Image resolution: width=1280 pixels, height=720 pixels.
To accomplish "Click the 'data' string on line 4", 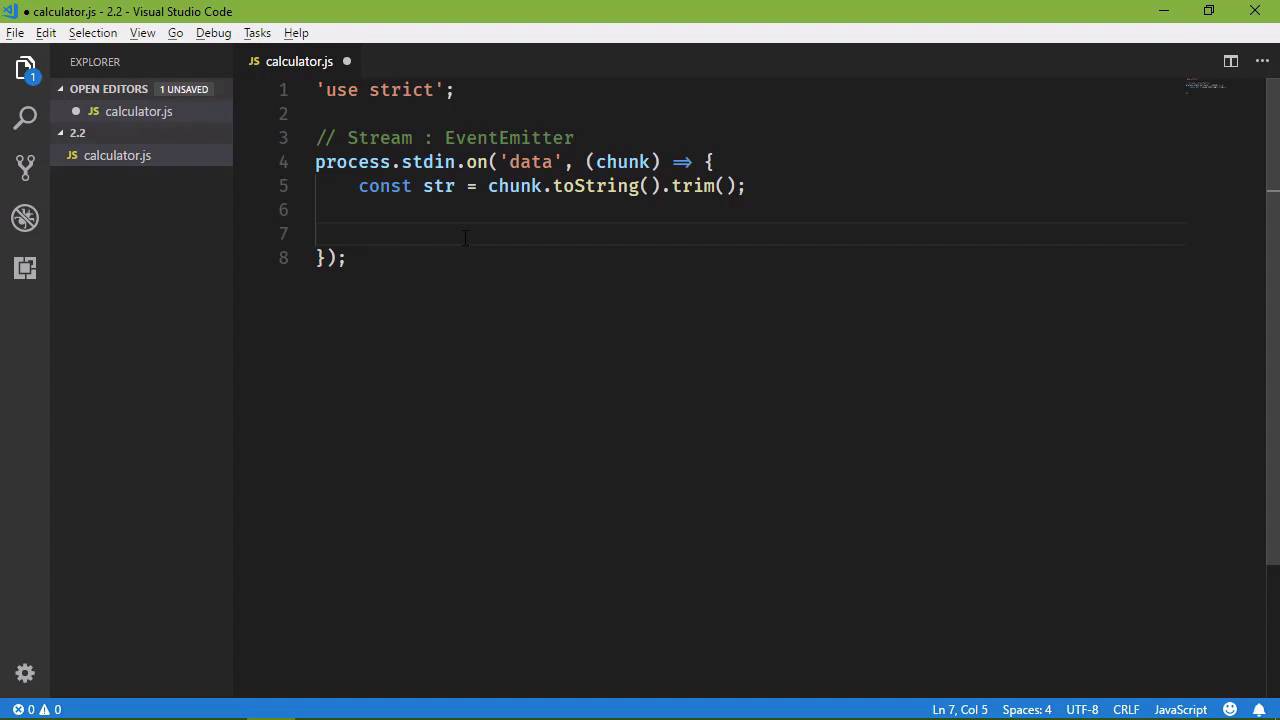I will coord(531,162).
